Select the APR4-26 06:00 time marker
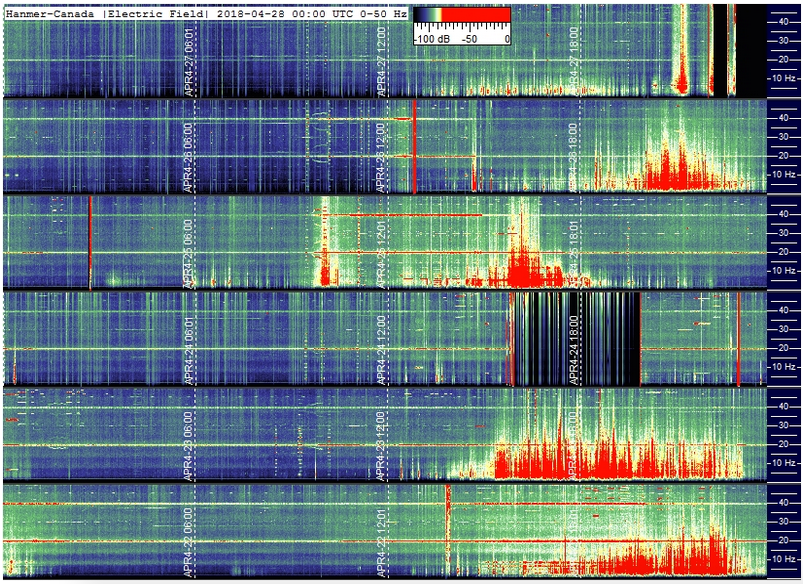The width and height of the screenshot is (803, 584). pos(189,157)
